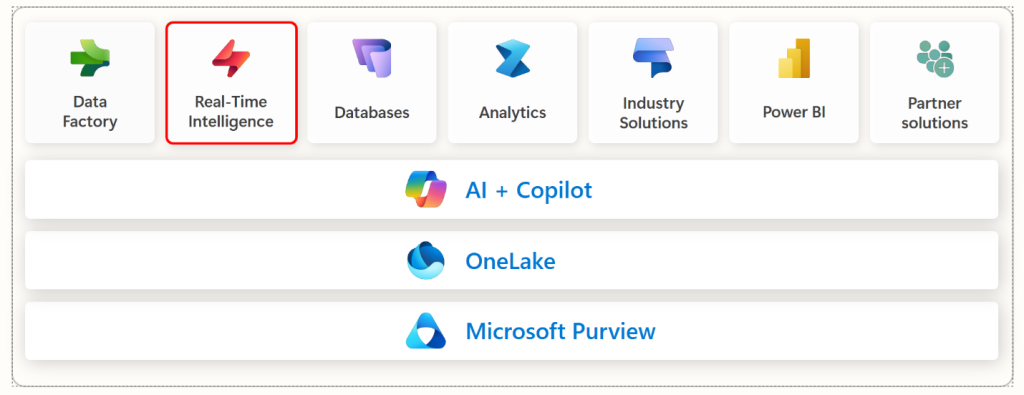This screenshot has width=1024, height=395.
Task: Click the OneLake blue sphere icon
Action: tap(426, 261)
